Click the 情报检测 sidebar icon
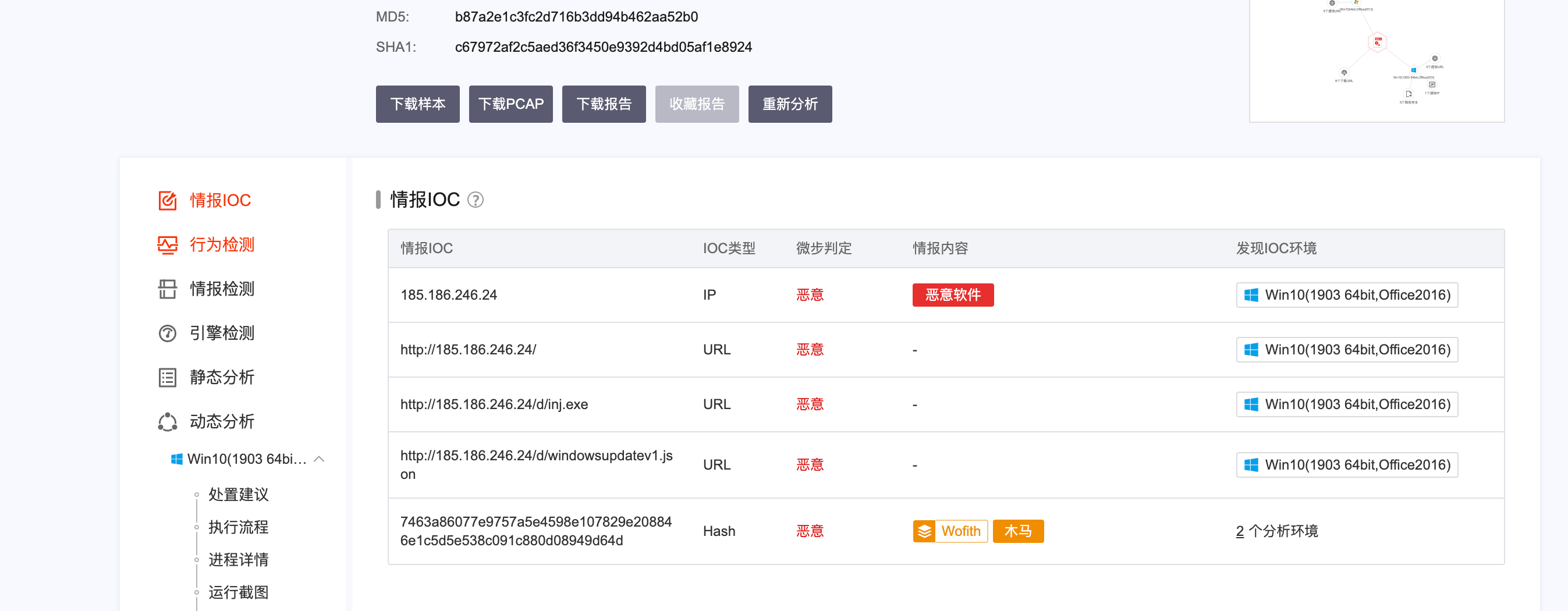The height and width of the screenshot is (611, 1568). (x=168, y=289)
